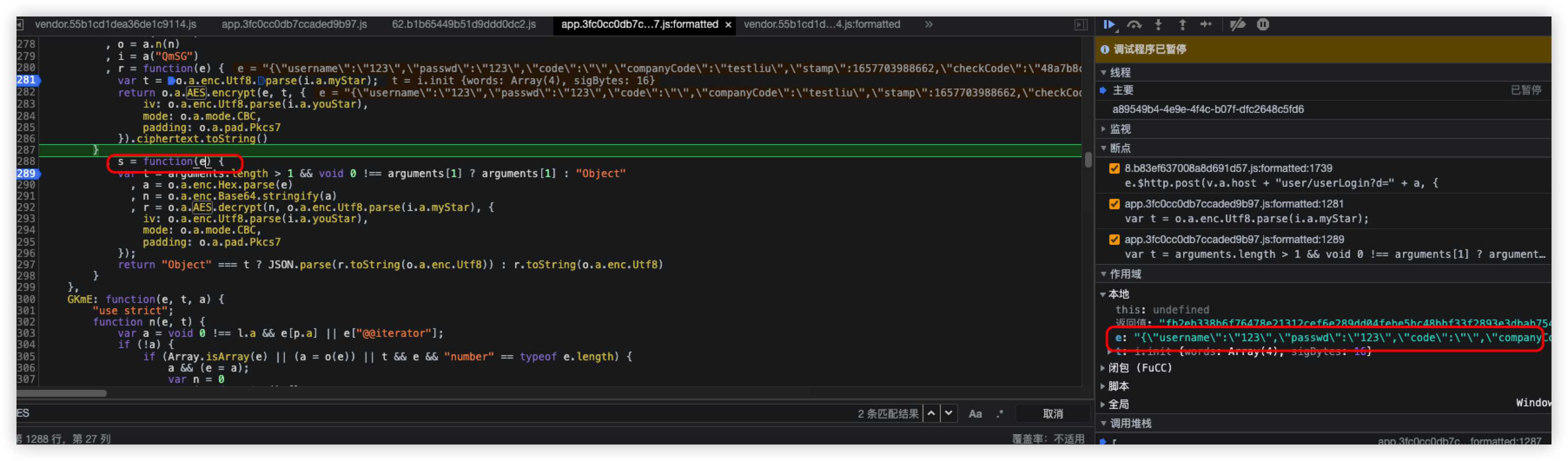Click the editor horizontal scrollbar

(62, 393)
